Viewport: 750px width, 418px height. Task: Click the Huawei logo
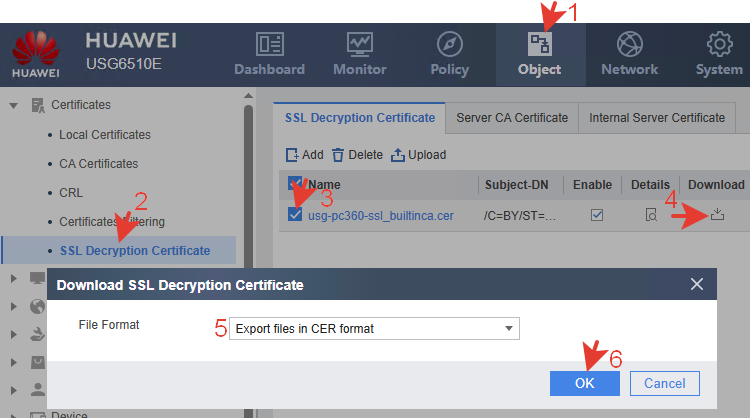[x=36, y=54]
